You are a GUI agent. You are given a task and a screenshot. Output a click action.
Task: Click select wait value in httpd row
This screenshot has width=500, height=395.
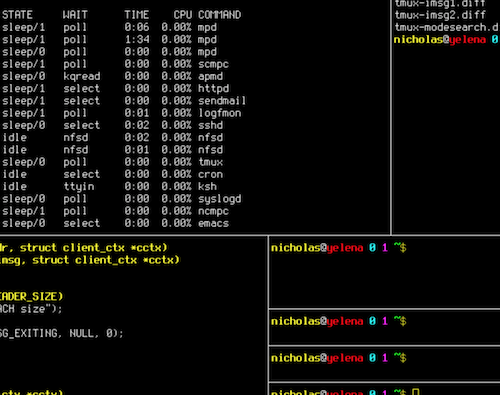click(x=82, y=89)
